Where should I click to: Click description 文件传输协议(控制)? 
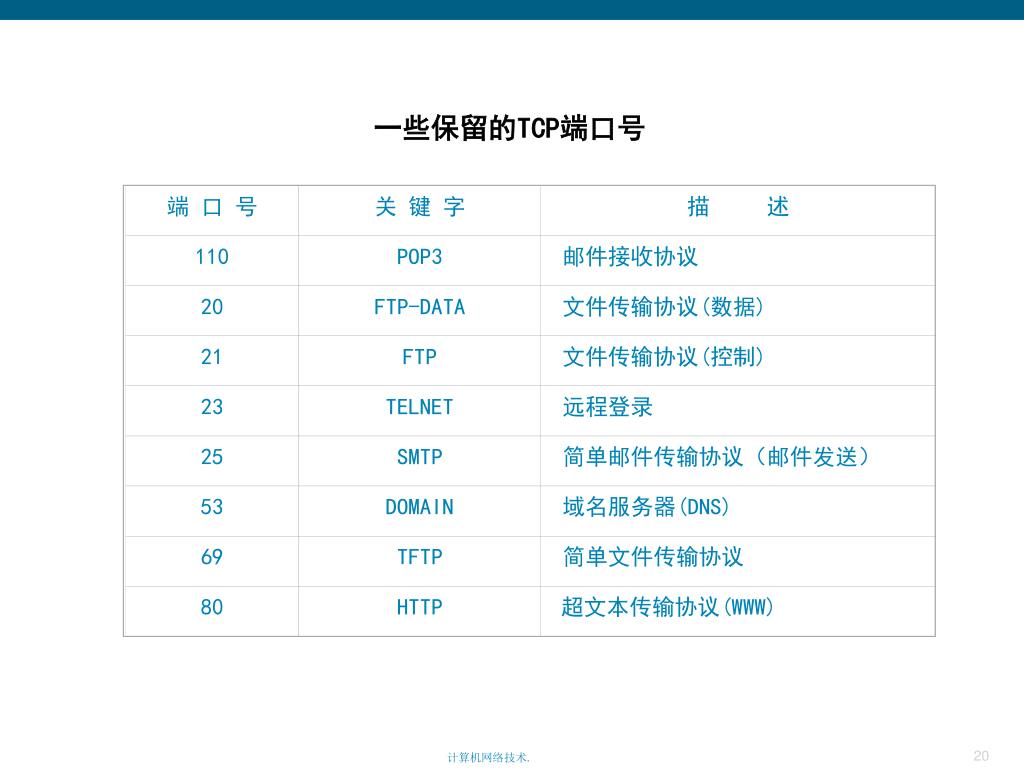[x=663, y=357]
